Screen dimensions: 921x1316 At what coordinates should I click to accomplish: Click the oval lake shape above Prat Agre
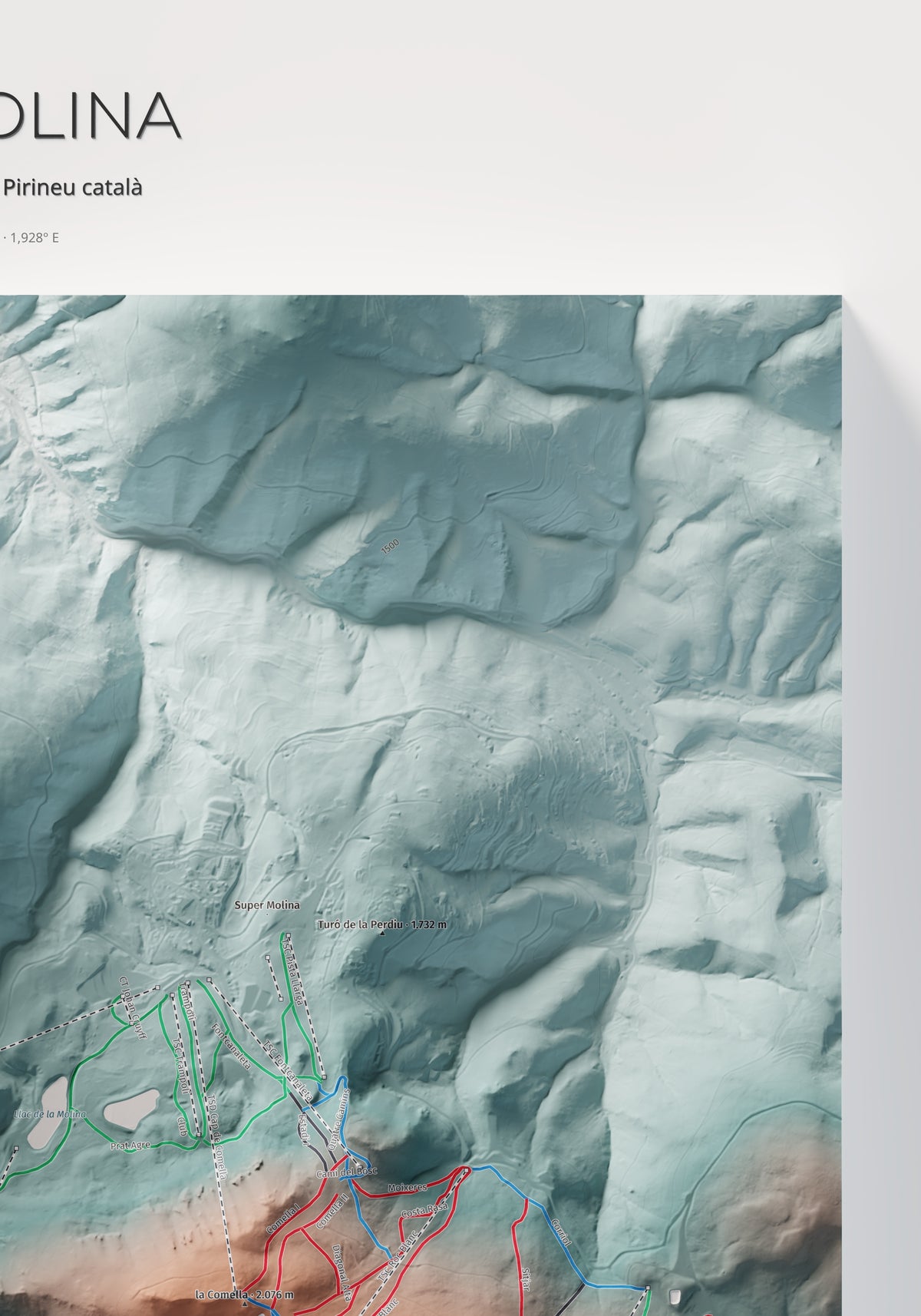click(x=130, y=1109)
